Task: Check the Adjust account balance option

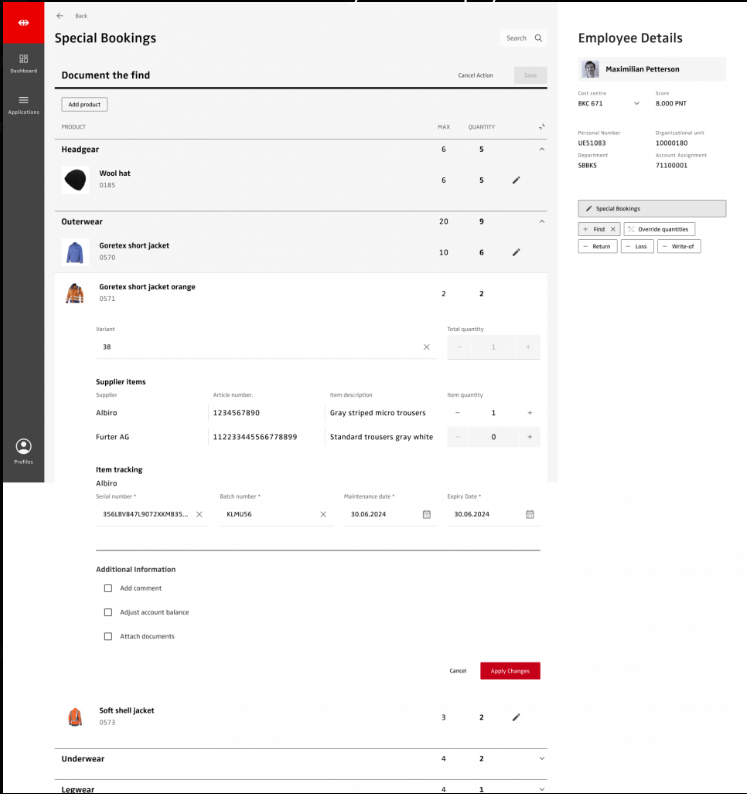Action: [x=108, y=612]
